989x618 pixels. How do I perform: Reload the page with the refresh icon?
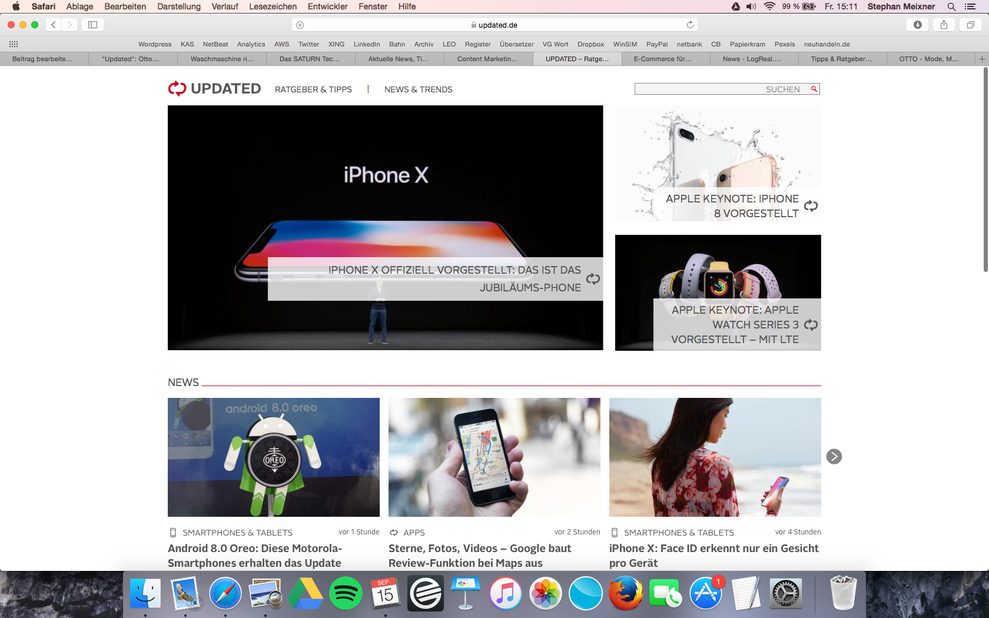coord(690,25)
